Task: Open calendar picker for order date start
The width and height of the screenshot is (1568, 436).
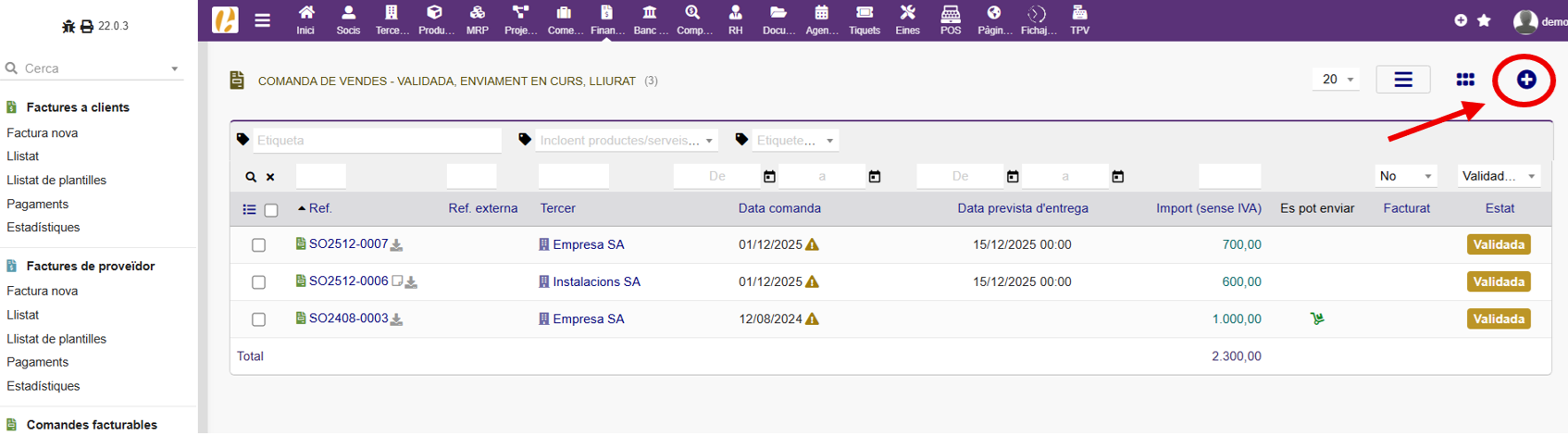Action: (x=769, y=177)
